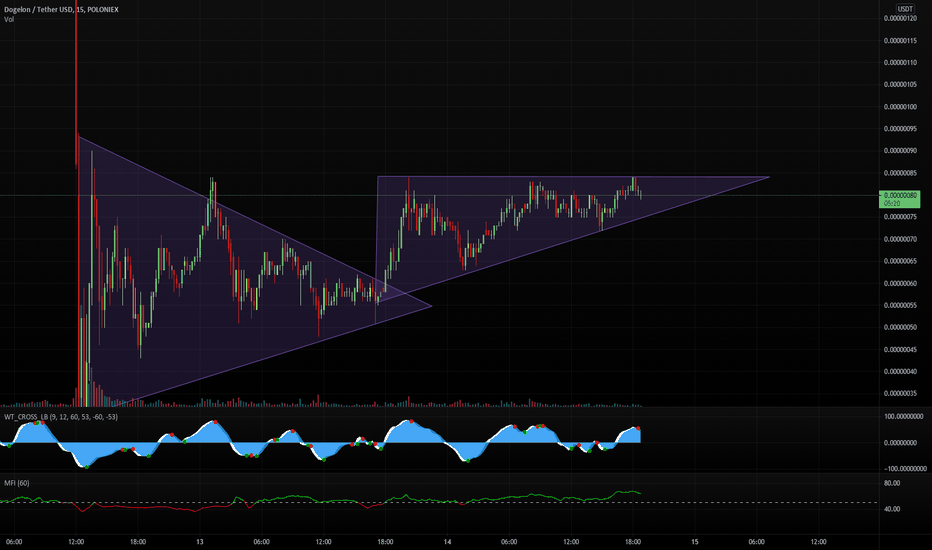This screenshot has width=932, height=550.
Task: Click the -100.00000000 WT_CROSS scale value
Action: 905,469
